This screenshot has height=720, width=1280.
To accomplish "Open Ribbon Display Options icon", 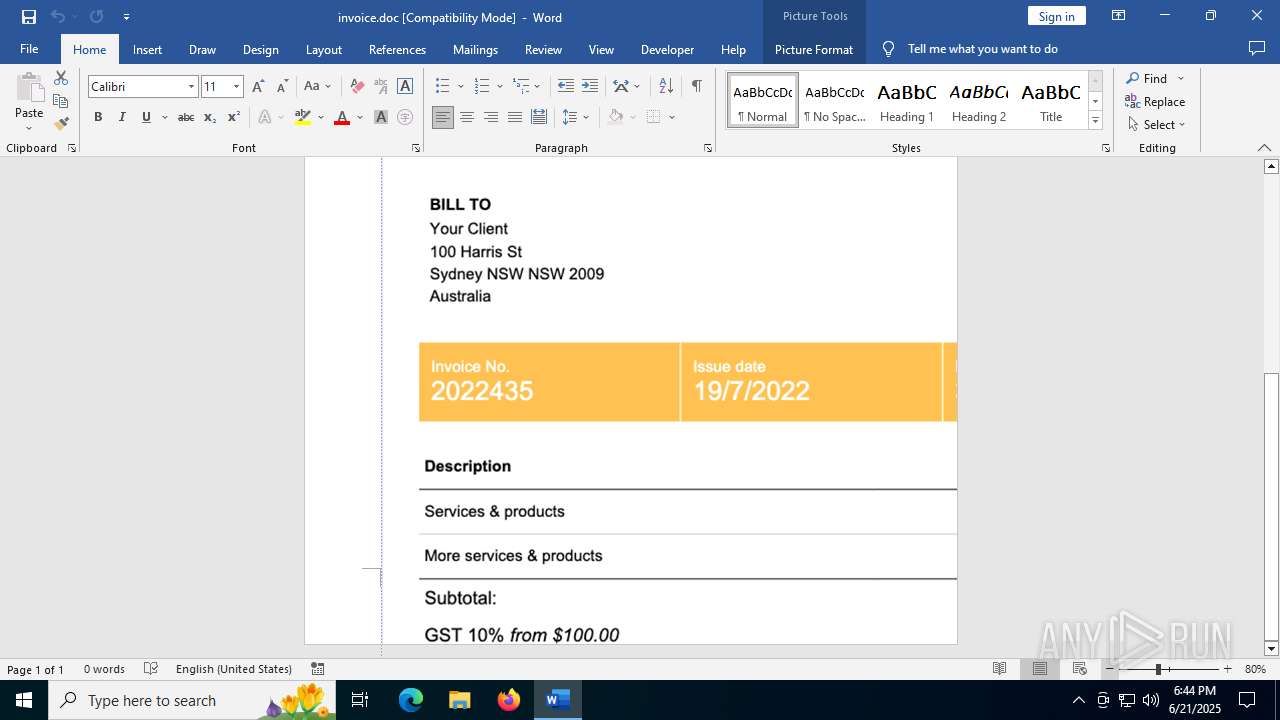I will coord(1119,16).
